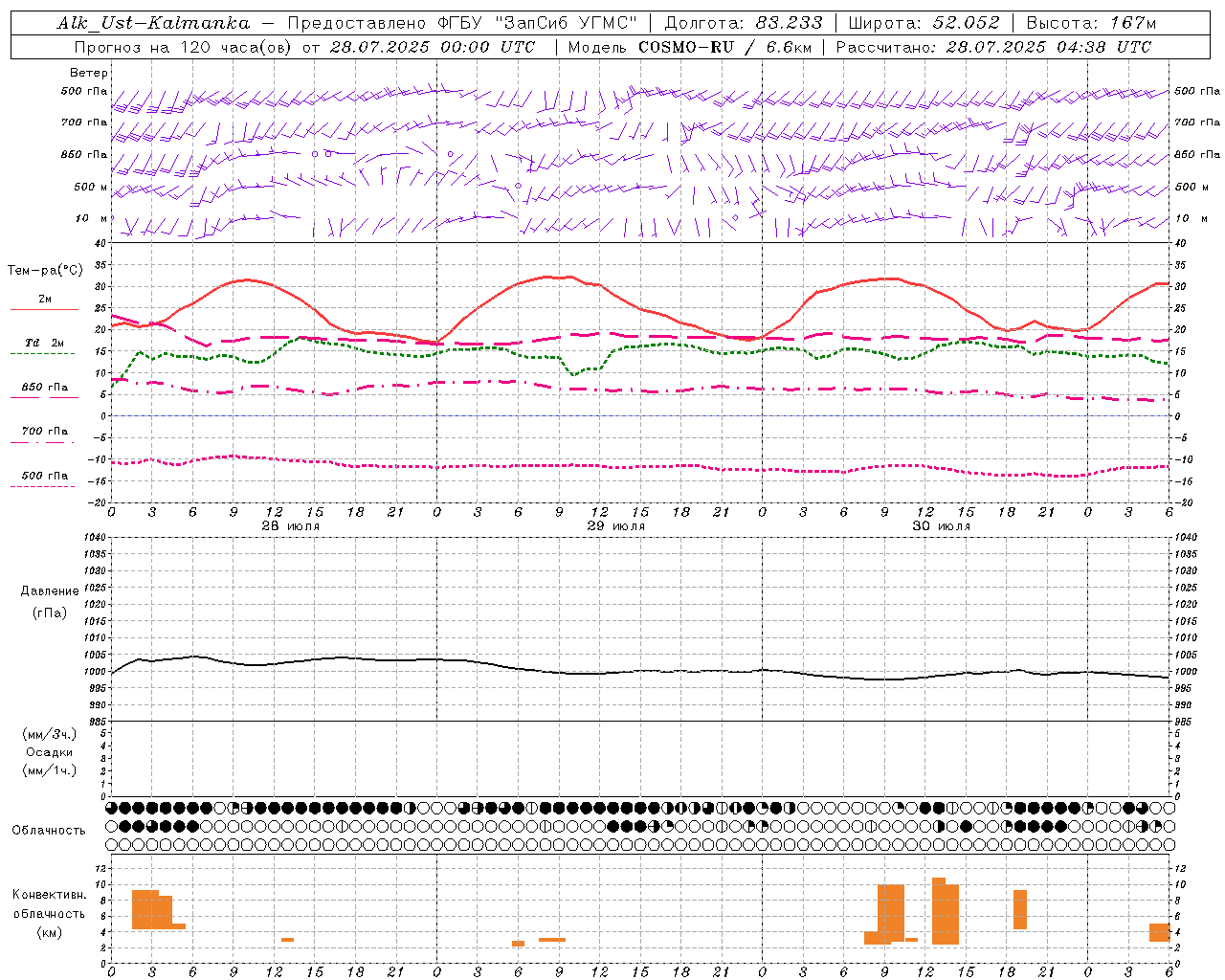Click 985 on right pressure axis
Image resolution: width=1225 pixels, height=980 pixels.
pyautogui.click(x=1183, y=723)
